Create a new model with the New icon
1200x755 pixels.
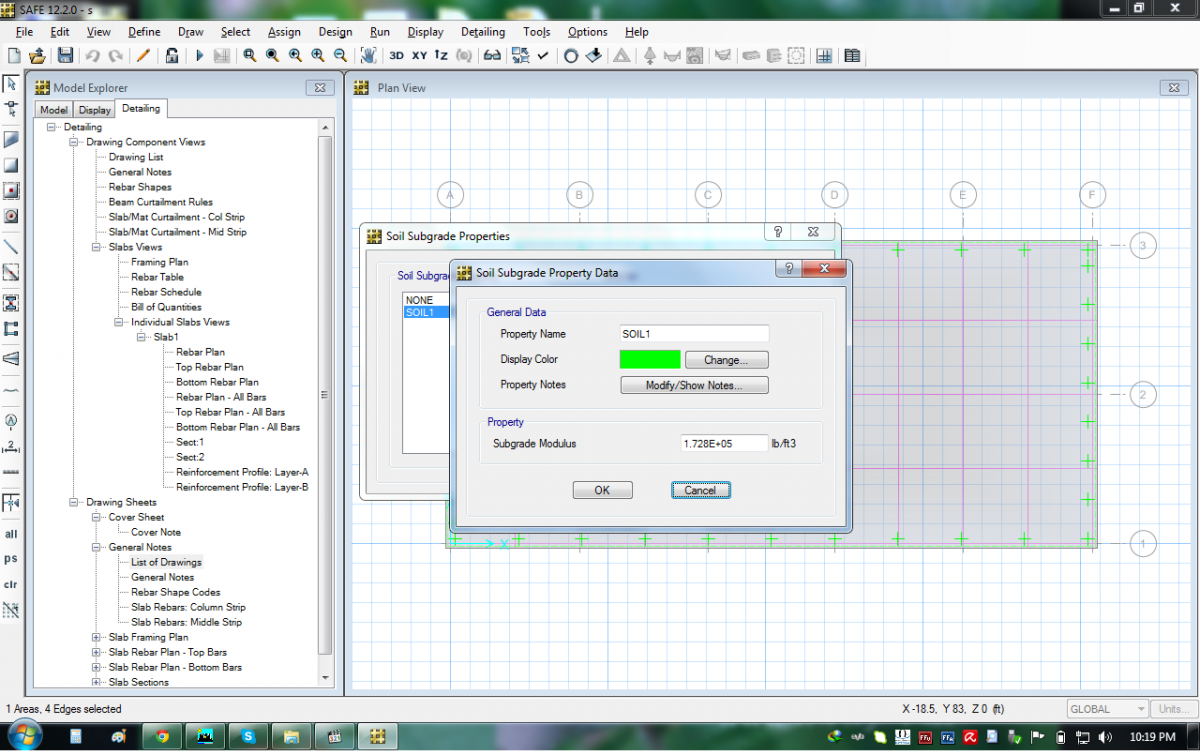click(14, 56)
